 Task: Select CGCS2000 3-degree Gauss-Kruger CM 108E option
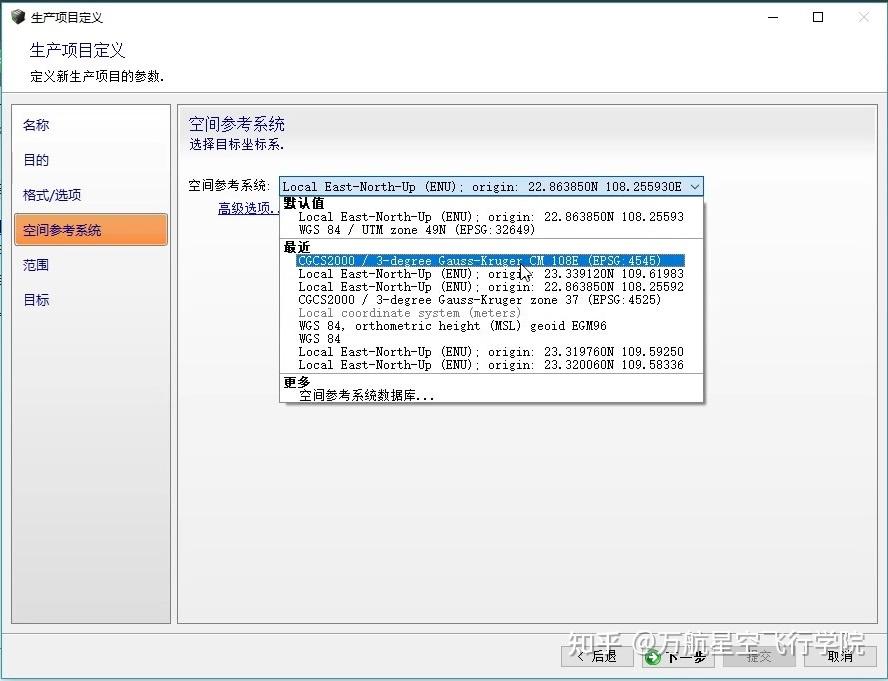pyautogui.click(x=490, y=261)
